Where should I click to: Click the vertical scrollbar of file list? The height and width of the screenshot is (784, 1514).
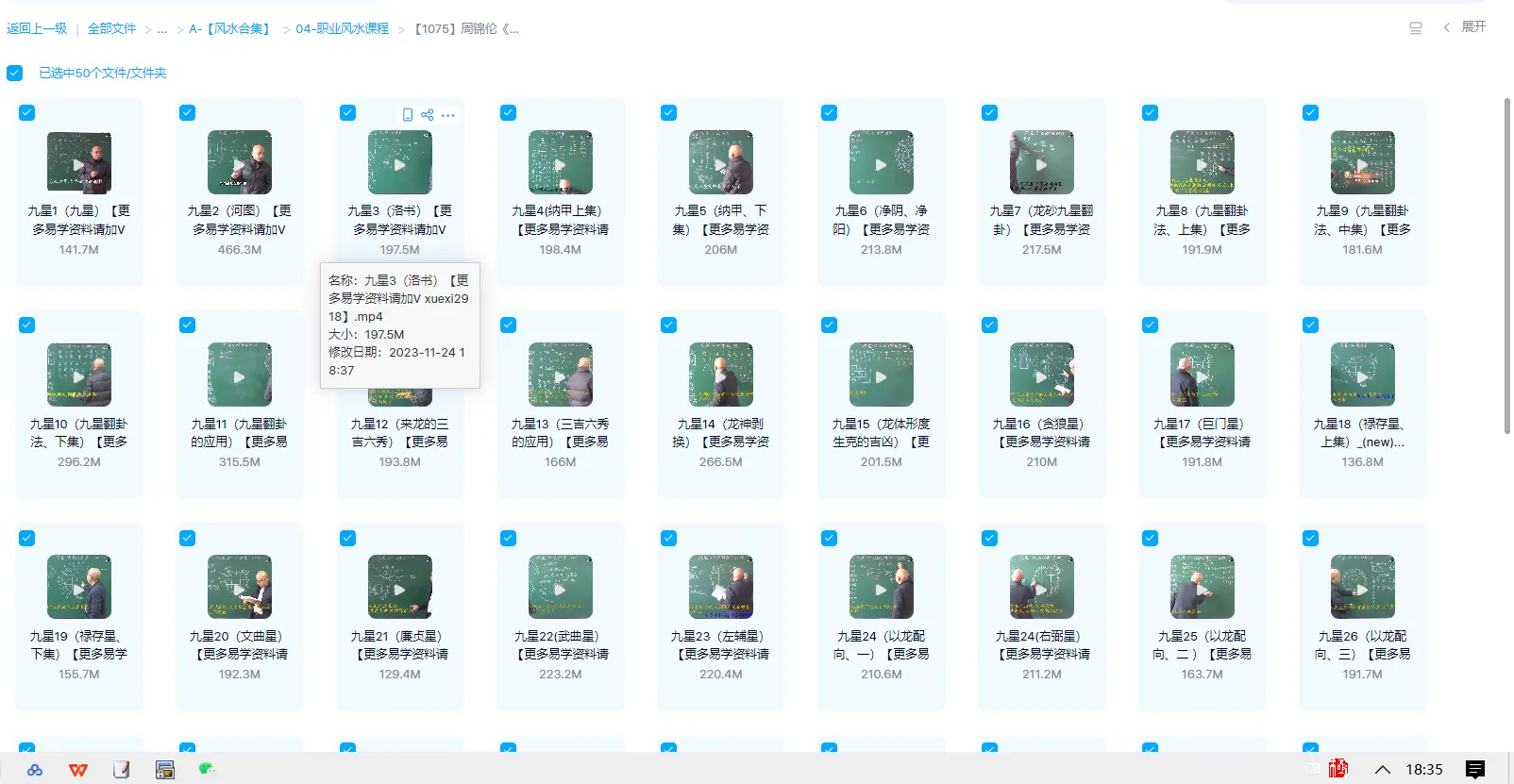click(1507, 264)
